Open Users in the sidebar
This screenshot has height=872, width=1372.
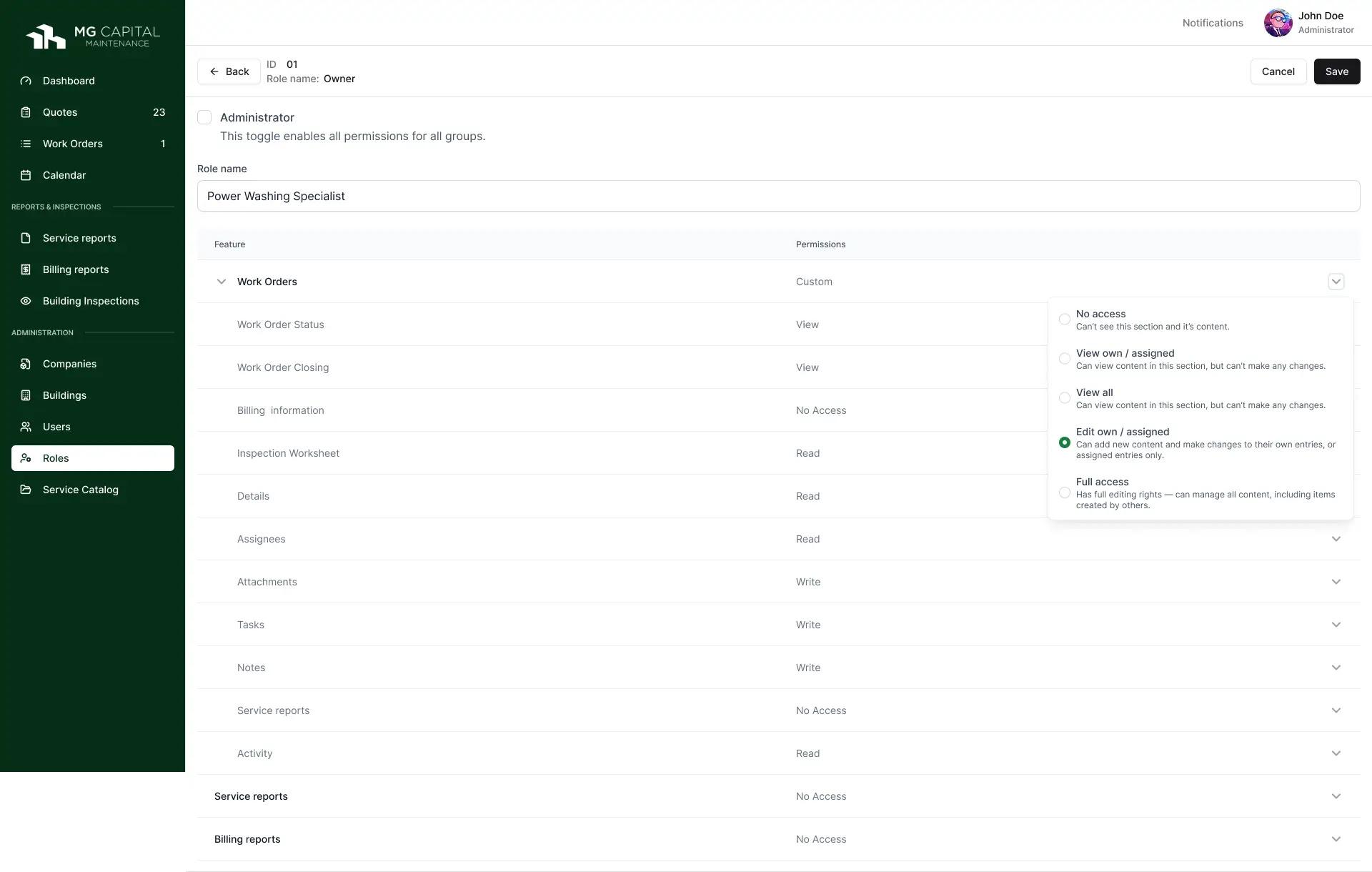pyautogui.click(x=56, y=427)
